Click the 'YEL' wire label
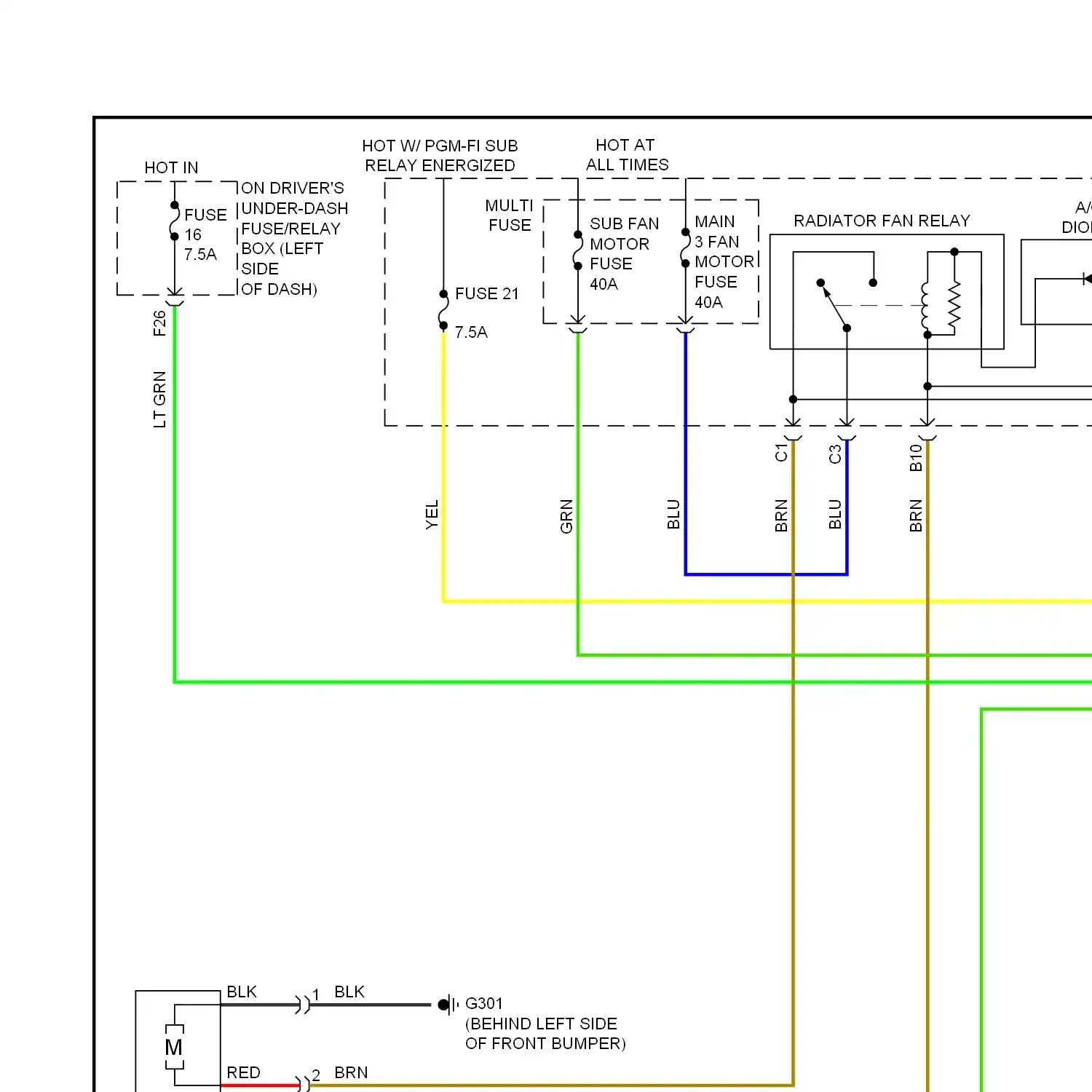This screenshot has height=1092, width=1092. coord(432,514)
